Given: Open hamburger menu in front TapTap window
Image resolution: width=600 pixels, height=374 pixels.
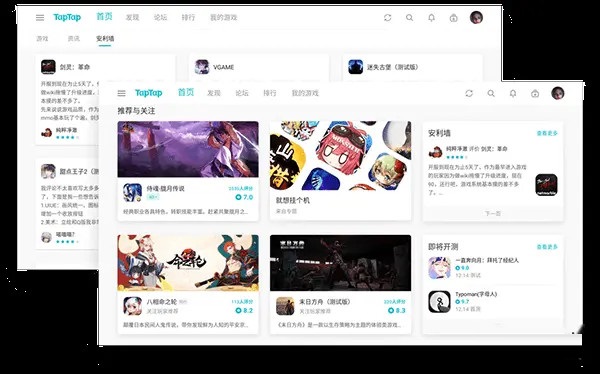Looking at the screenshot, I should coord(121,93).
